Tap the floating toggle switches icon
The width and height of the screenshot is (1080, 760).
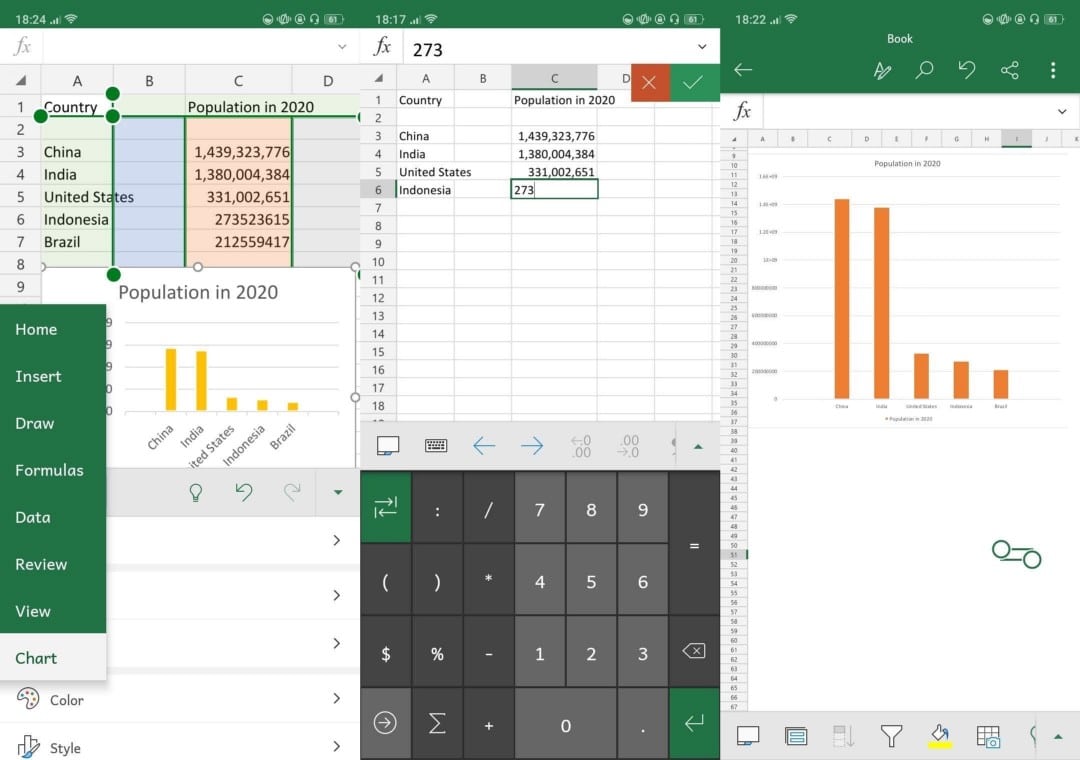(x=1017, y=554)
